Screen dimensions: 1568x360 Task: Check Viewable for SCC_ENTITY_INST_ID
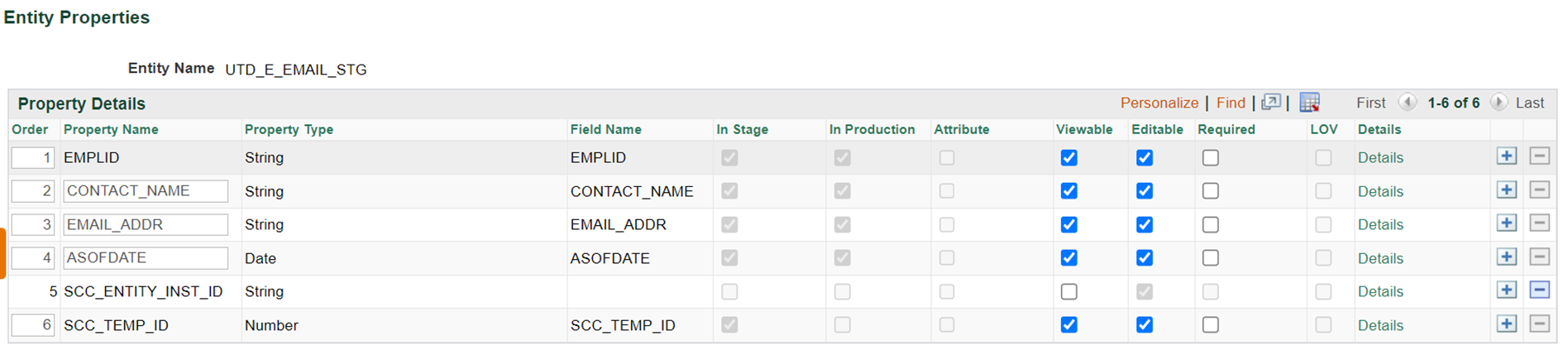click(1068, 291)
